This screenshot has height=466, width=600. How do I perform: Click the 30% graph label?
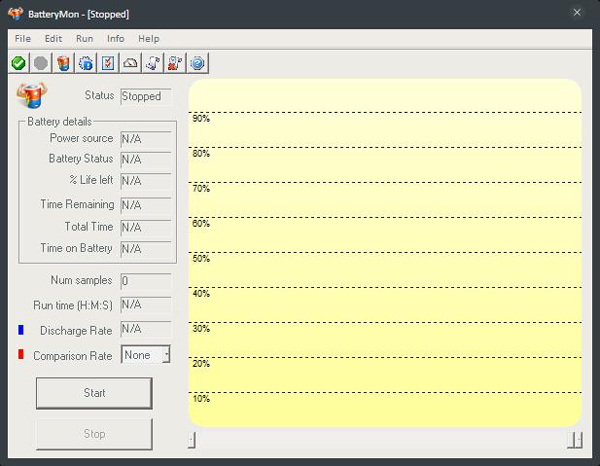(x=201, y=329)
